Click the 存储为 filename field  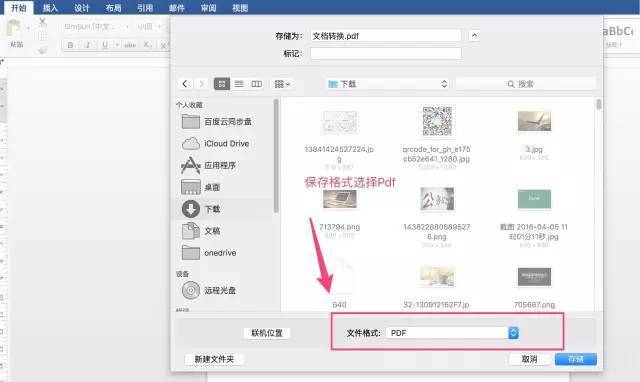386,36
